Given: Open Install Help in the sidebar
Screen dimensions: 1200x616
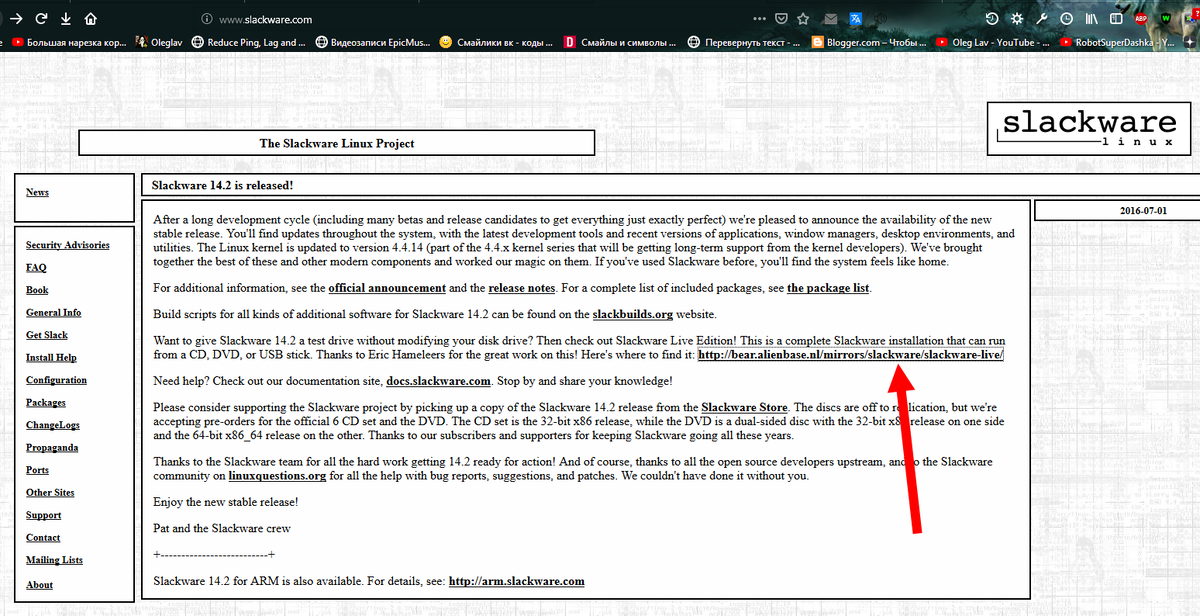Looking at the screenshot, I should point(51,357).
